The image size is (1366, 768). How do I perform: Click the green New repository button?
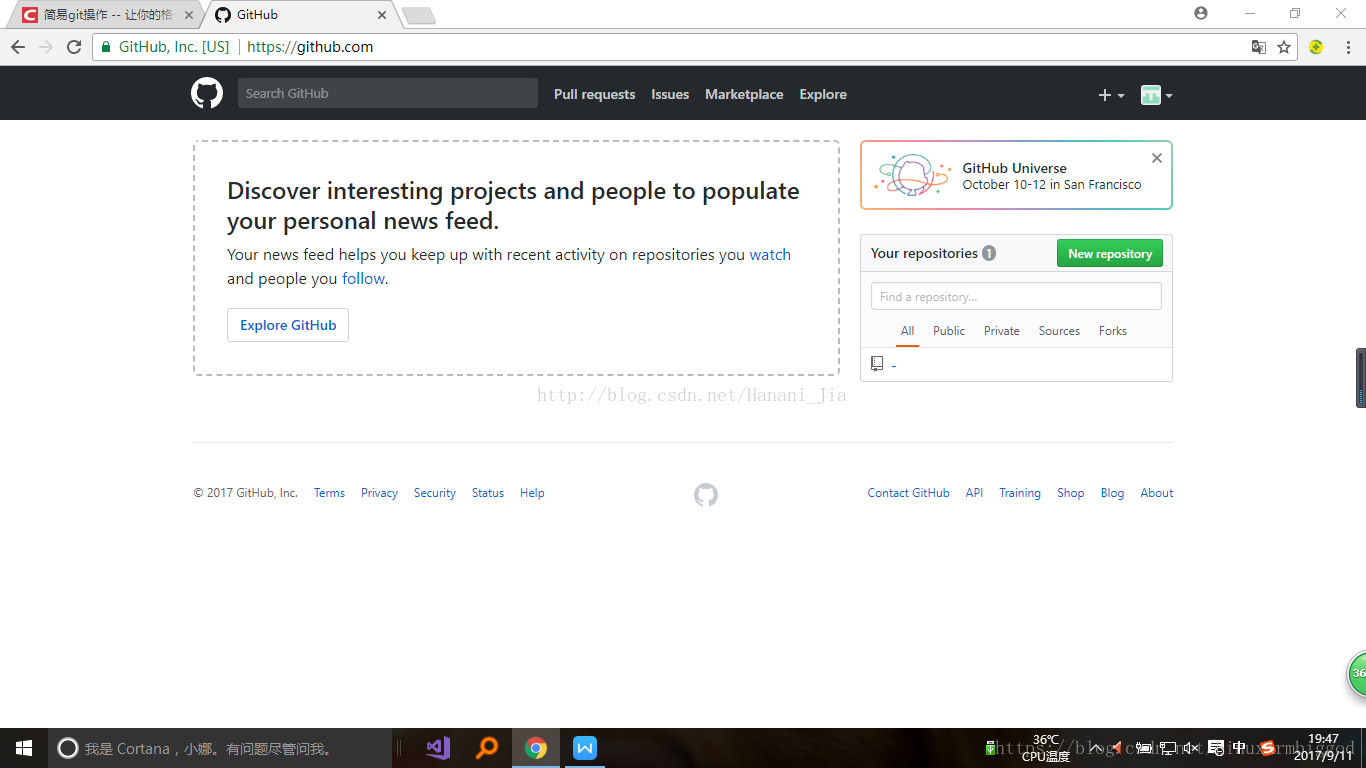coord(1110,254)
